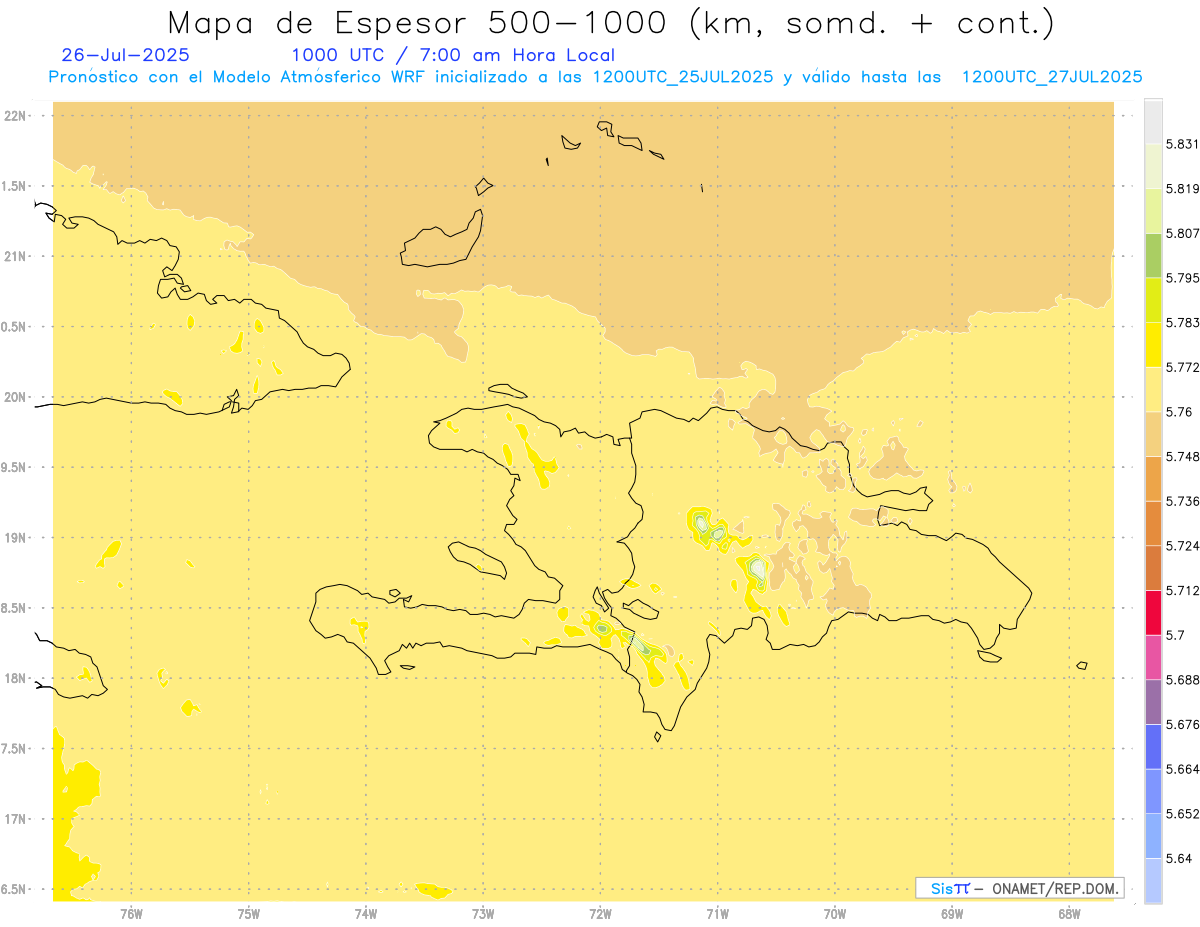This screenshot has height=927, width=1200.
Task: Click legend value 5.652
Action: (1183, 814)
